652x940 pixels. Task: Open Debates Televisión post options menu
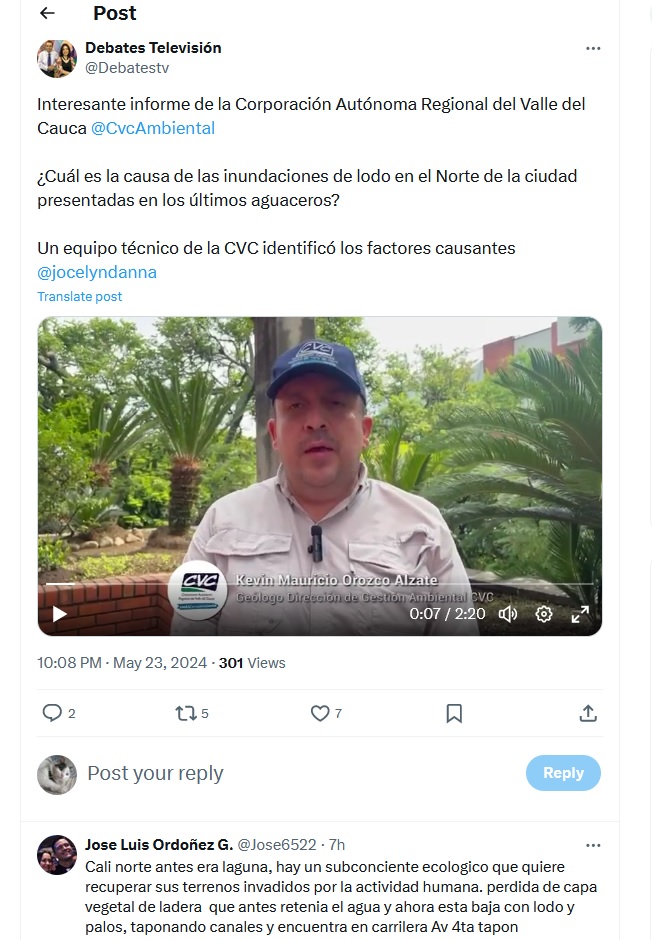tap(593, 49)
